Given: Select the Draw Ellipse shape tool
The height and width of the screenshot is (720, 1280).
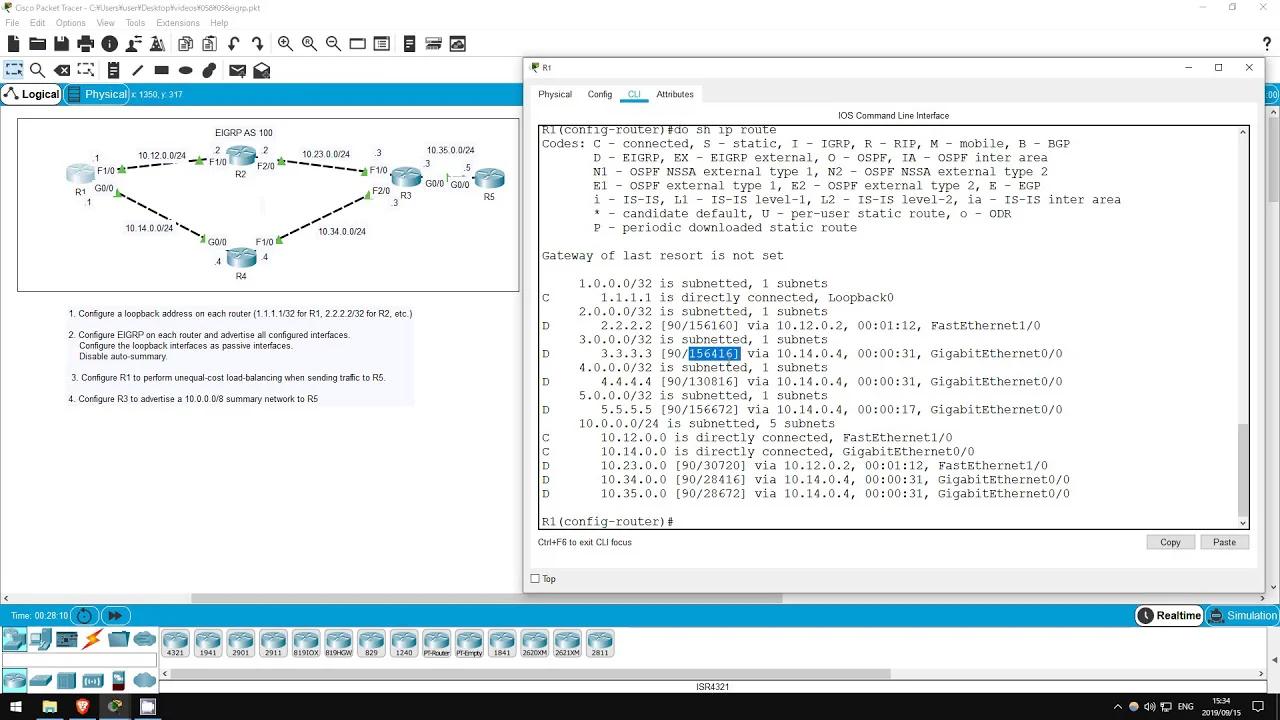Looking at the screenshot, I should coord(184,70).
